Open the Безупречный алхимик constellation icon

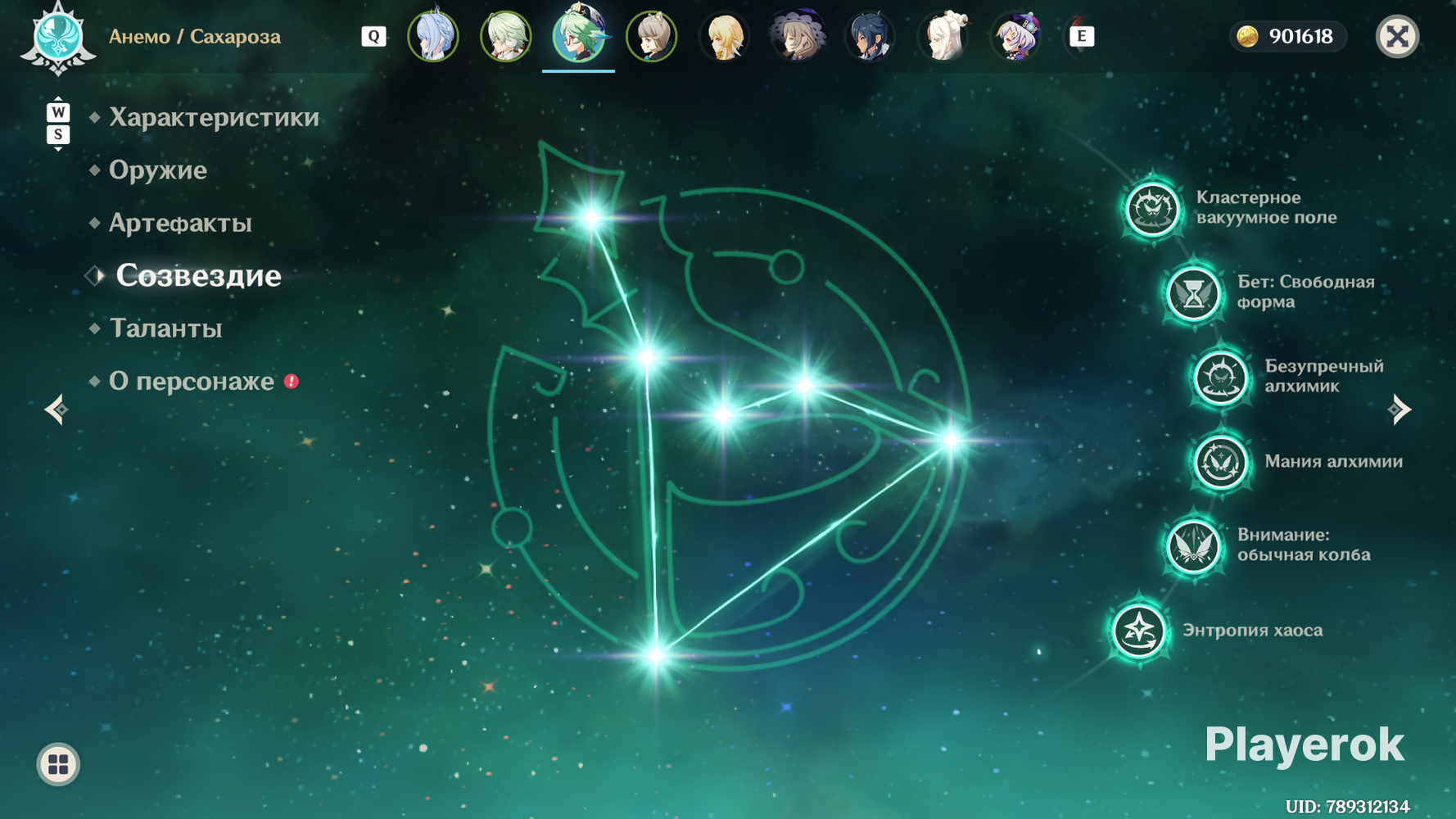pyautogui.click(x=1220, y=378)
